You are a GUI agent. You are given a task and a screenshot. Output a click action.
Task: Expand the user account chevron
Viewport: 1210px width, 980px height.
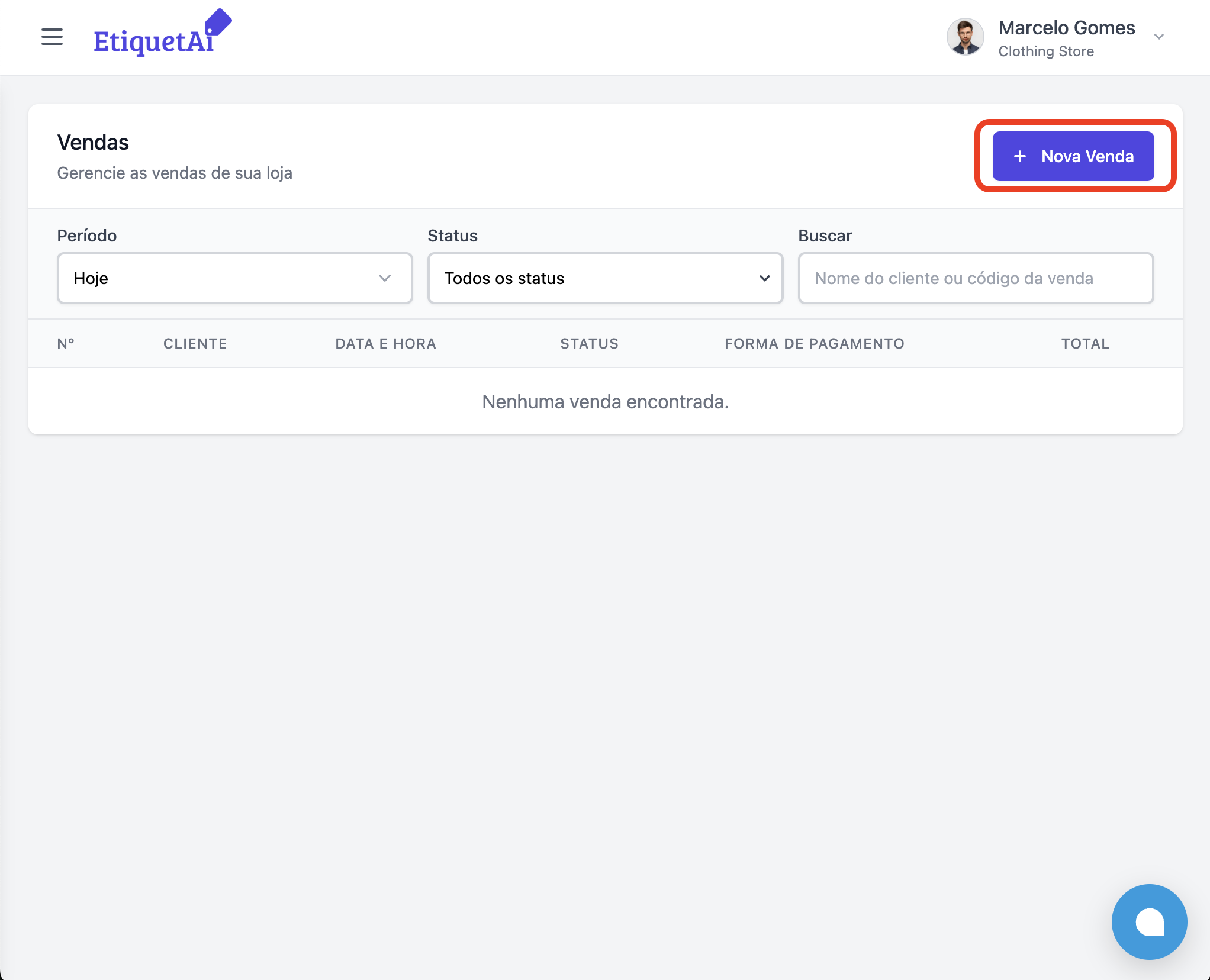(x=1158, y=37)
